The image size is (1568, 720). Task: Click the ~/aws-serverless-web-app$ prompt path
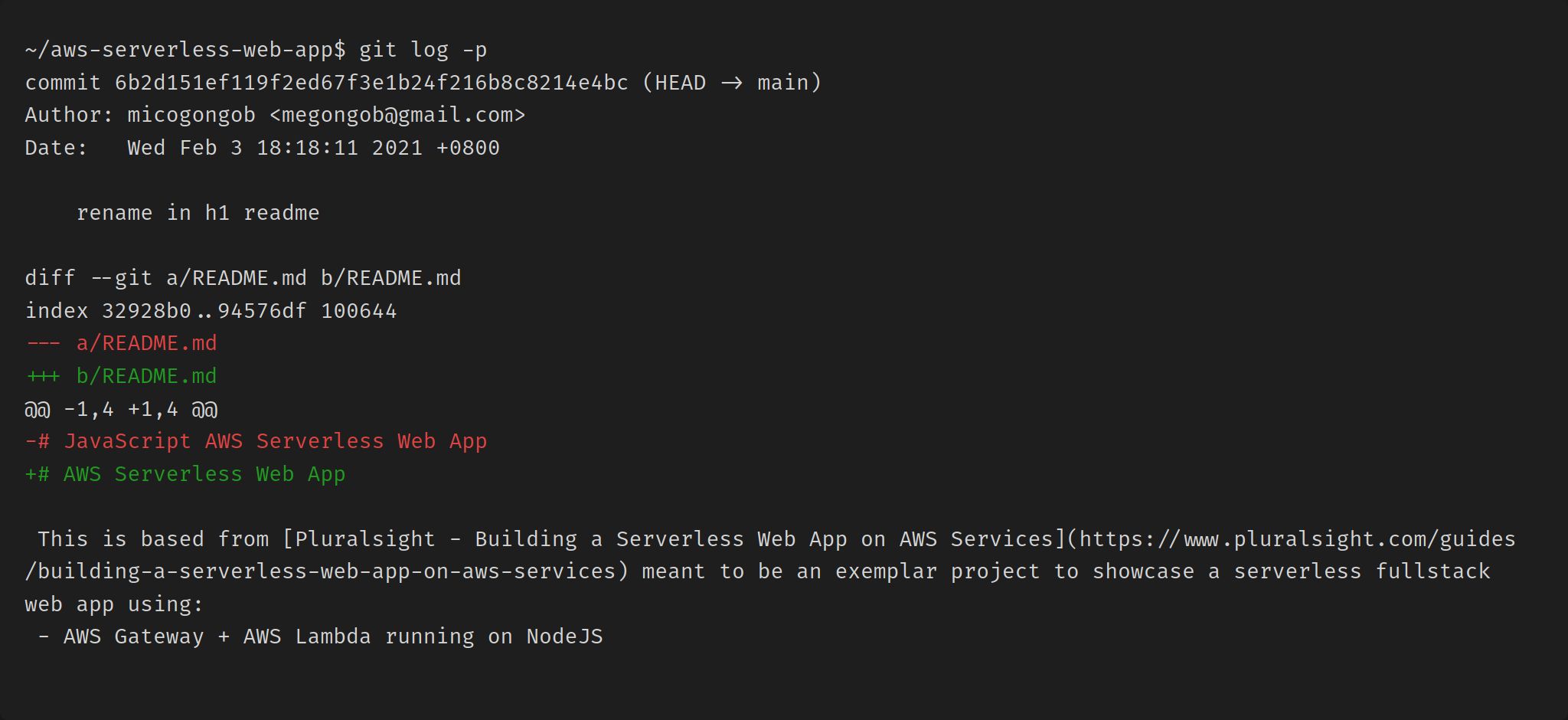click(x=185, y=50)
